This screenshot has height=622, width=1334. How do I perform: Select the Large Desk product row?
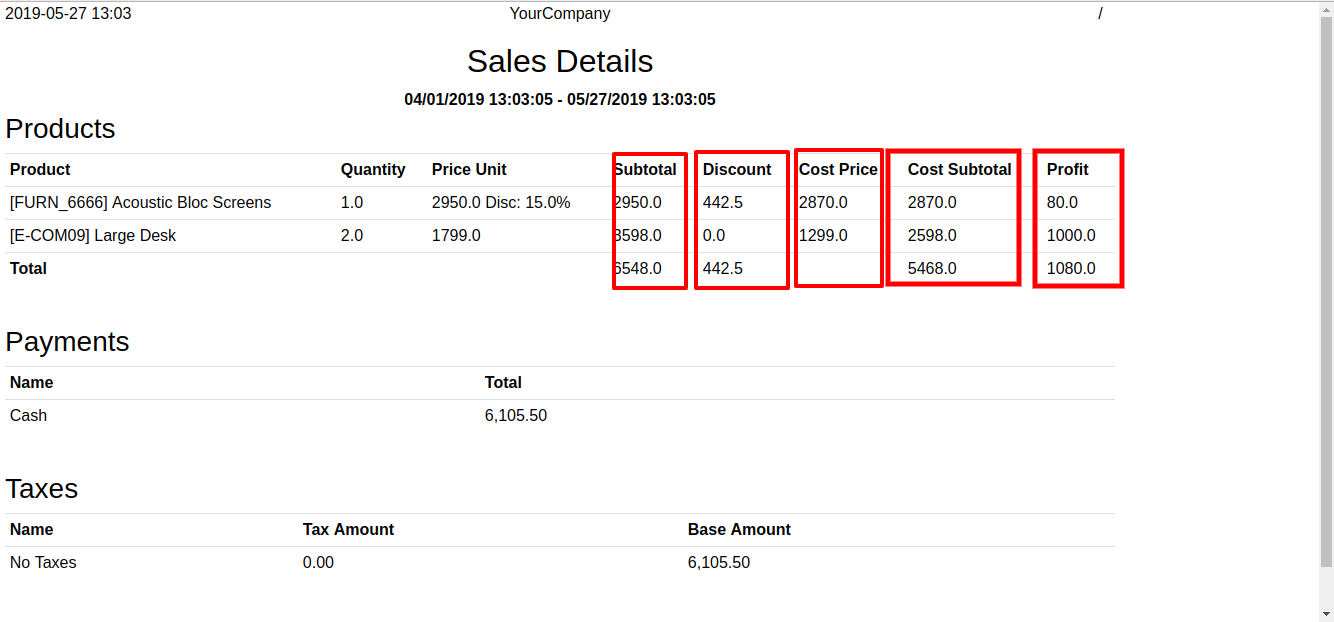560,236
